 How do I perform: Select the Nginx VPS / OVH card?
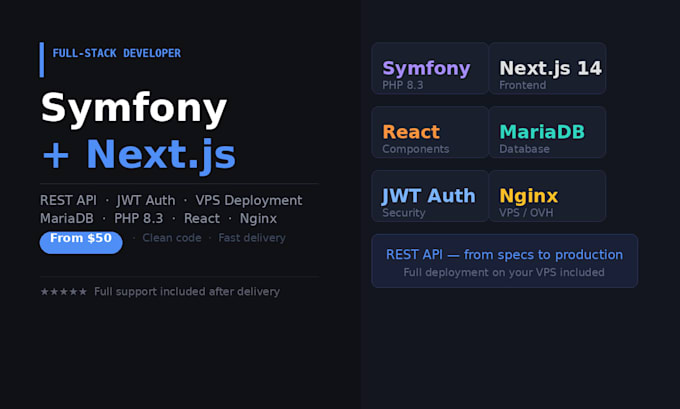(x=547, y=196)
